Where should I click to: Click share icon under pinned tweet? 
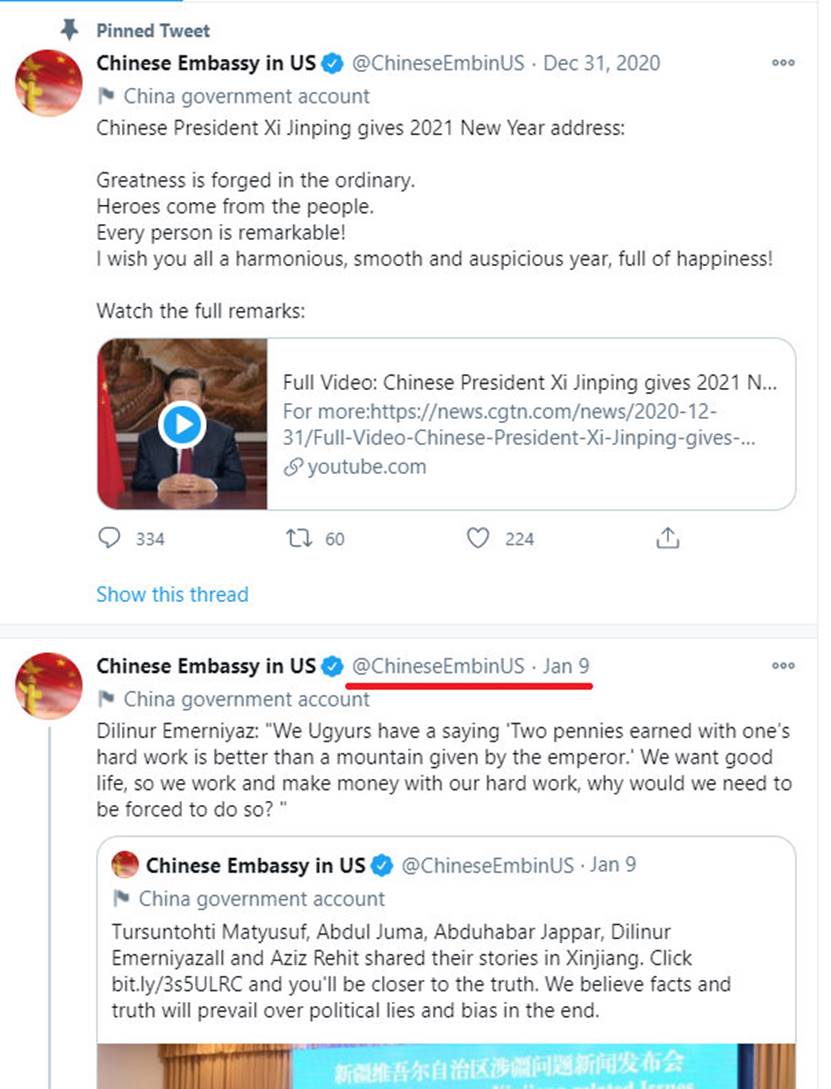tap(667, 539)
